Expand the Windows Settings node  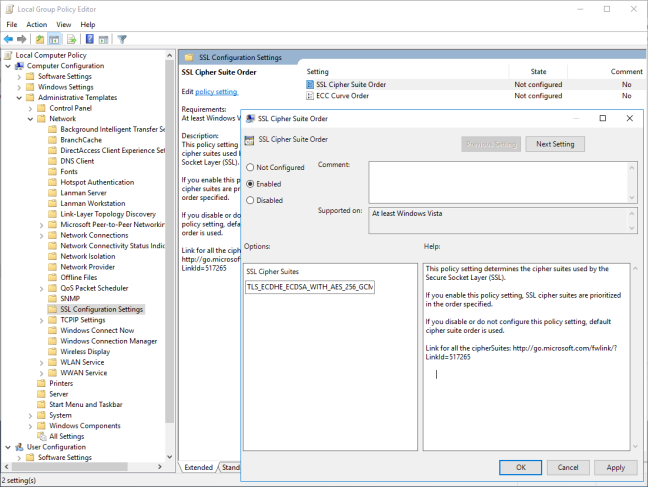[x=19, y=87]
